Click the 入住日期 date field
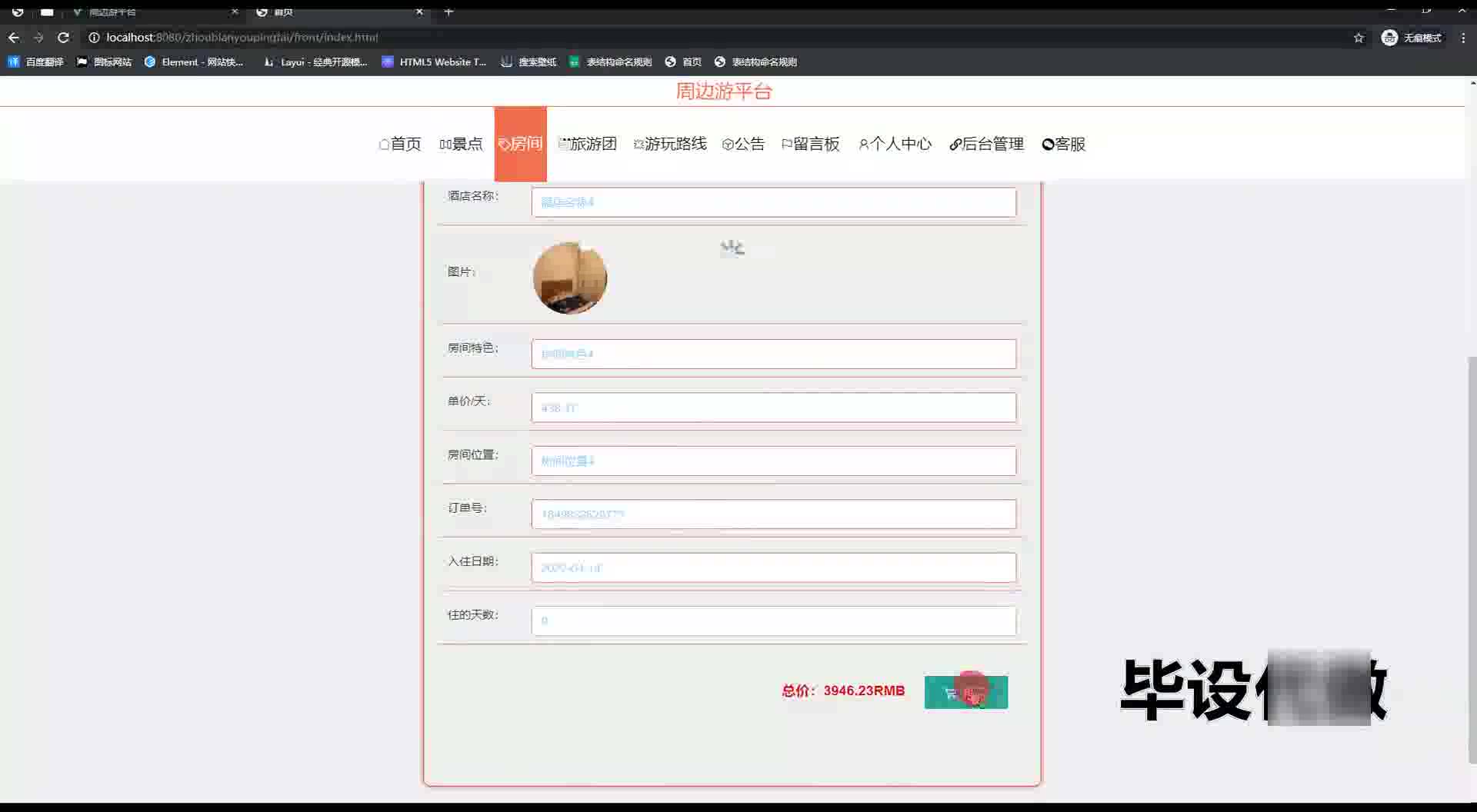The width and height of the screenshot is (1477, 812). click(x=773, y=567)
